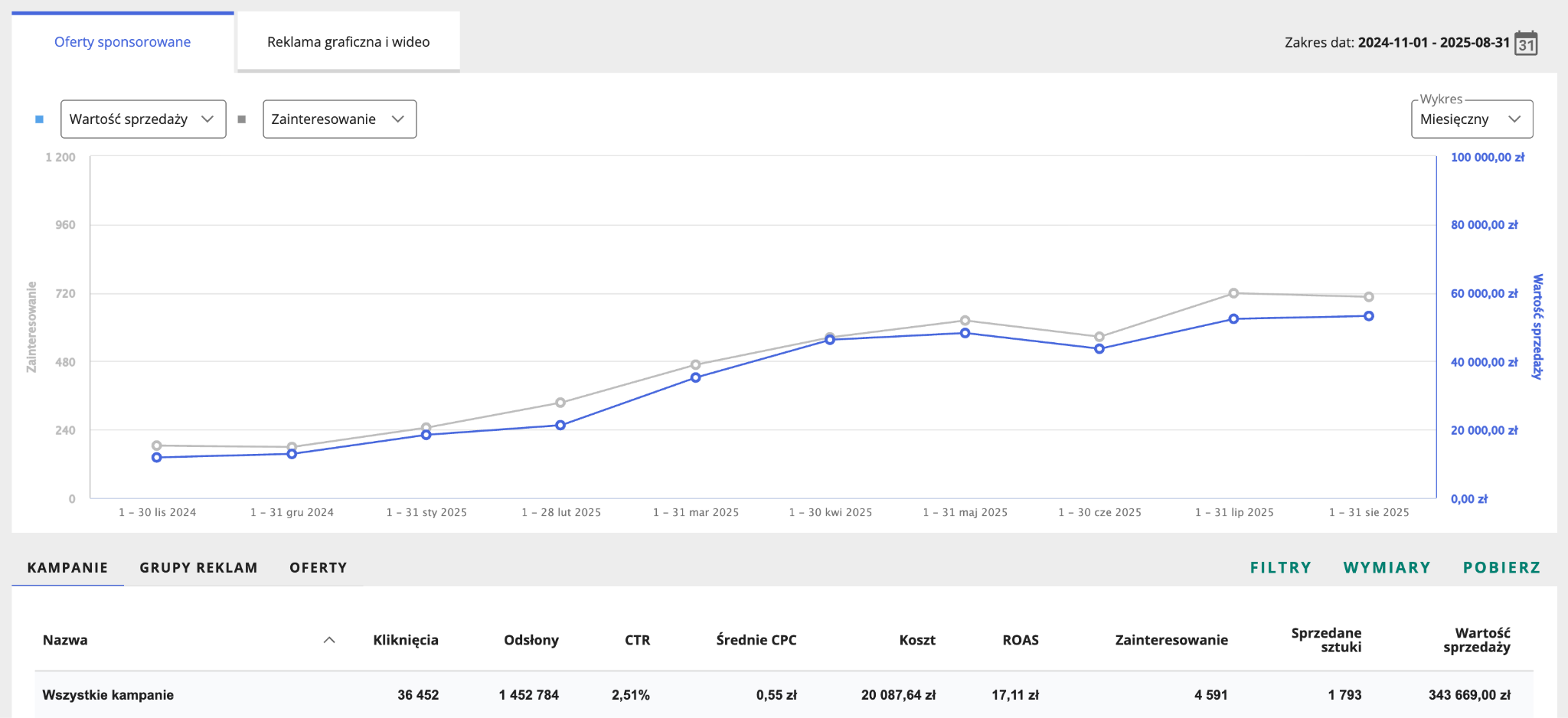
Task: Switch to Reklama graficzna i wideo tab
Action: tap(348, 42)
